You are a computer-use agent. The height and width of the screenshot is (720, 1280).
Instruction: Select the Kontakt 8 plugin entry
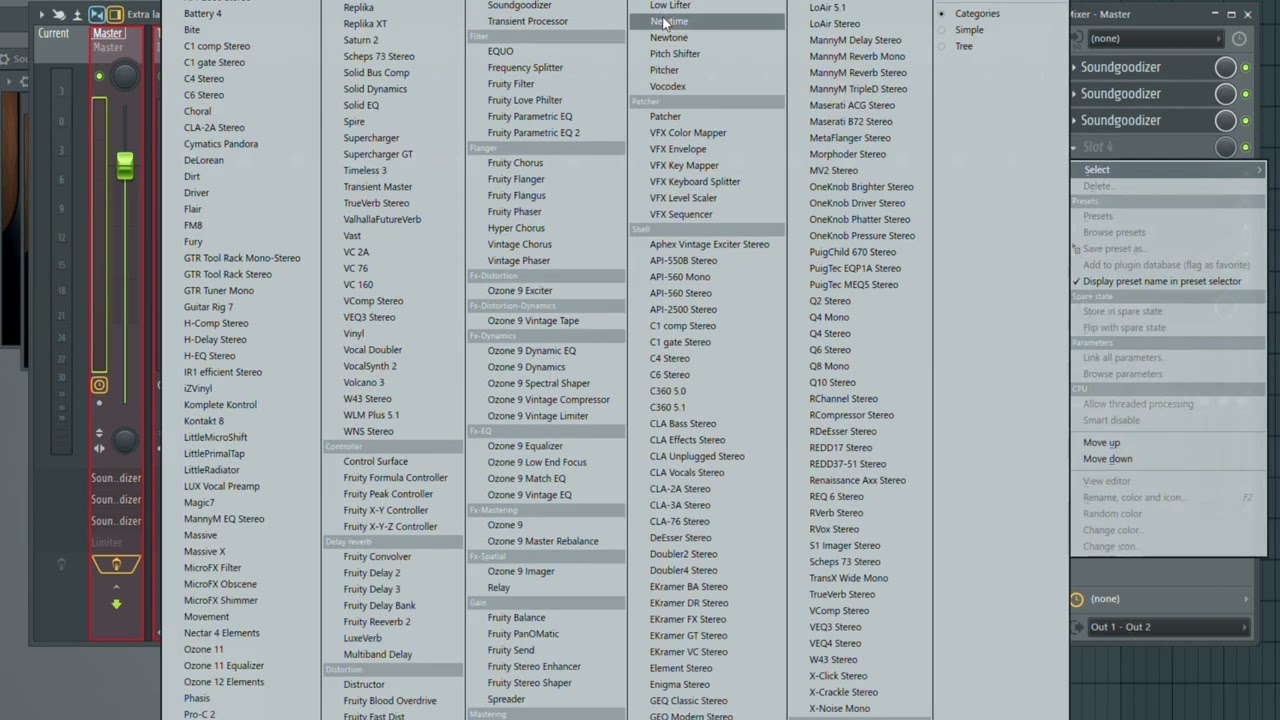point(203,421)
